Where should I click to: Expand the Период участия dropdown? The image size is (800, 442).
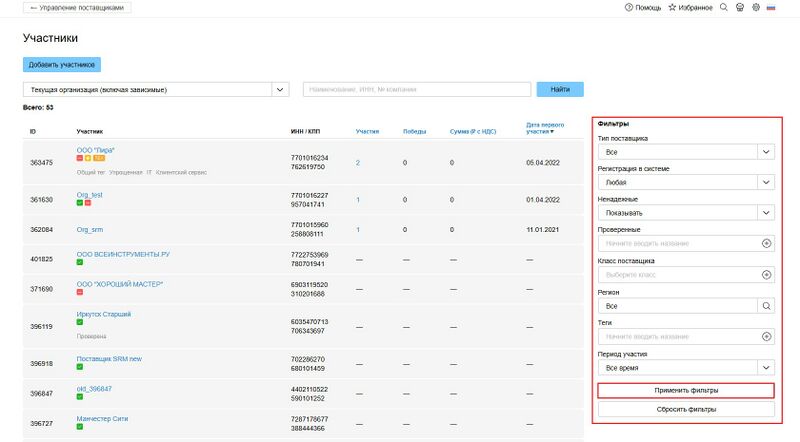point(765,368)
